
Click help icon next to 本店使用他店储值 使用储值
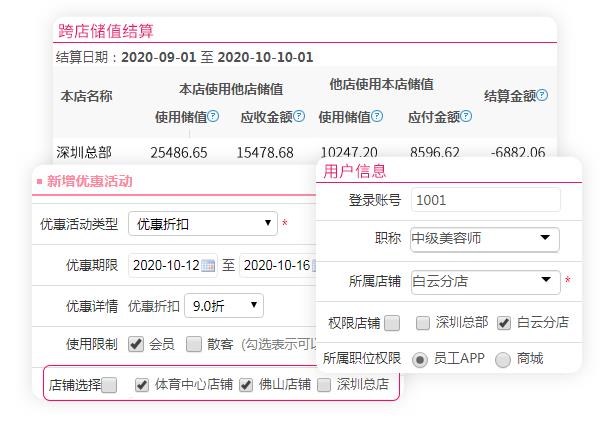(214, 117)
